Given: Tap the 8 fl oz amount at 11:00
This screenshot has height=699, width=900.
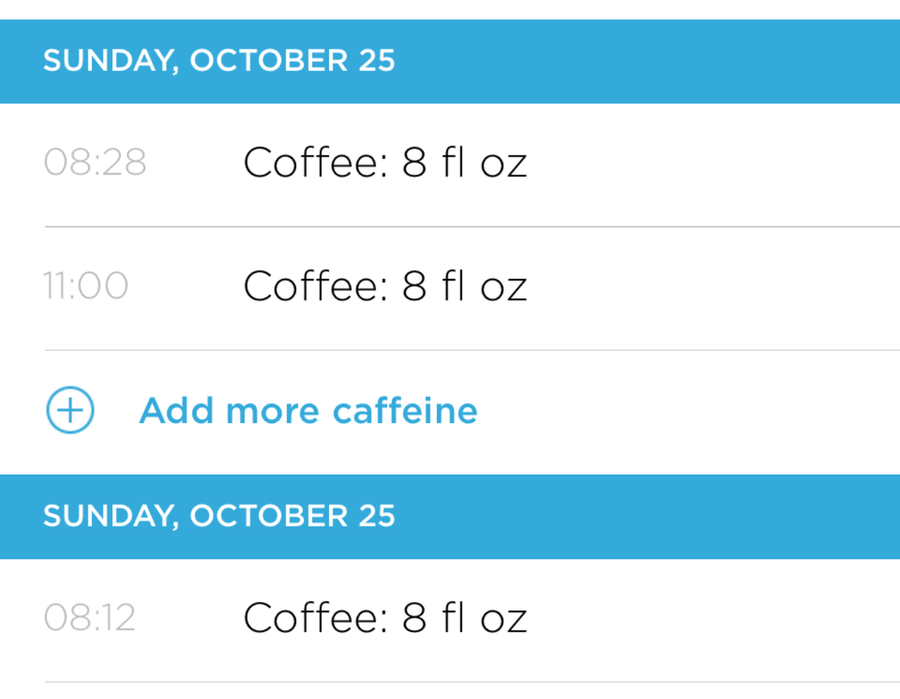Looking at the screenshot, I should (x=464, y=287).
